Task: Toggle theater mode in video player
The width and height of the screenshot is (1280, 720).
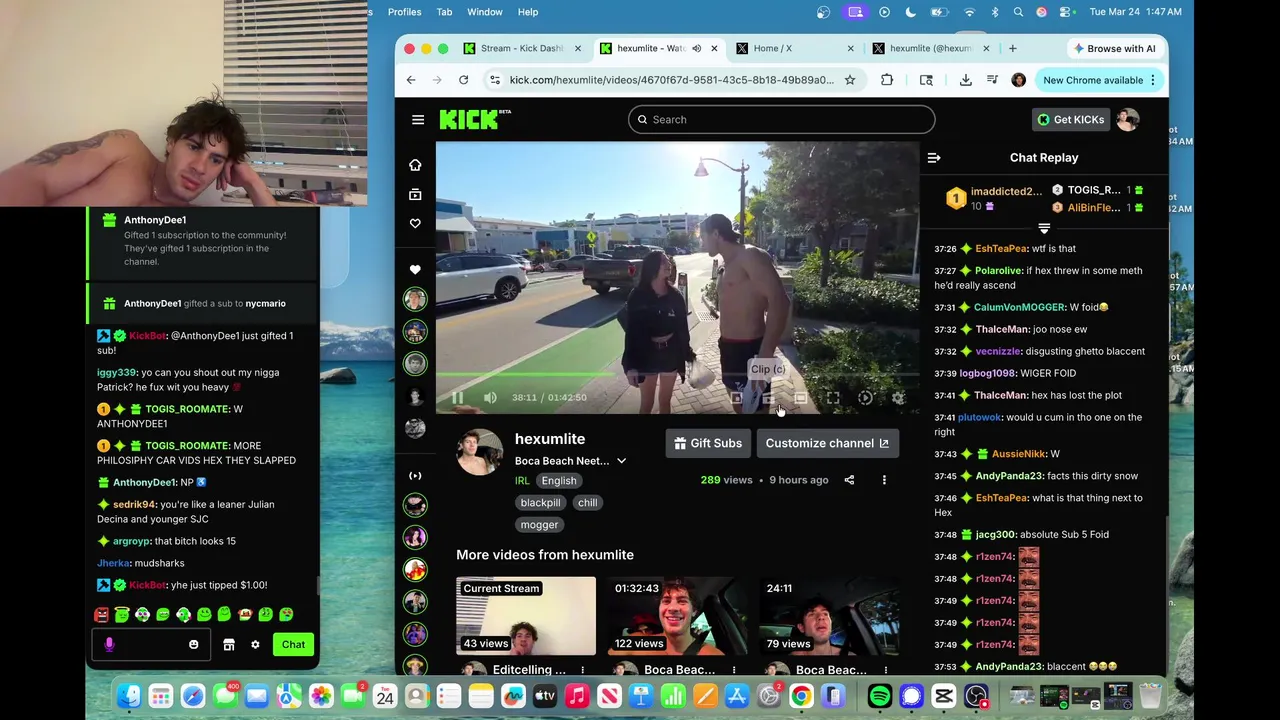Action: tap(800, 397)
